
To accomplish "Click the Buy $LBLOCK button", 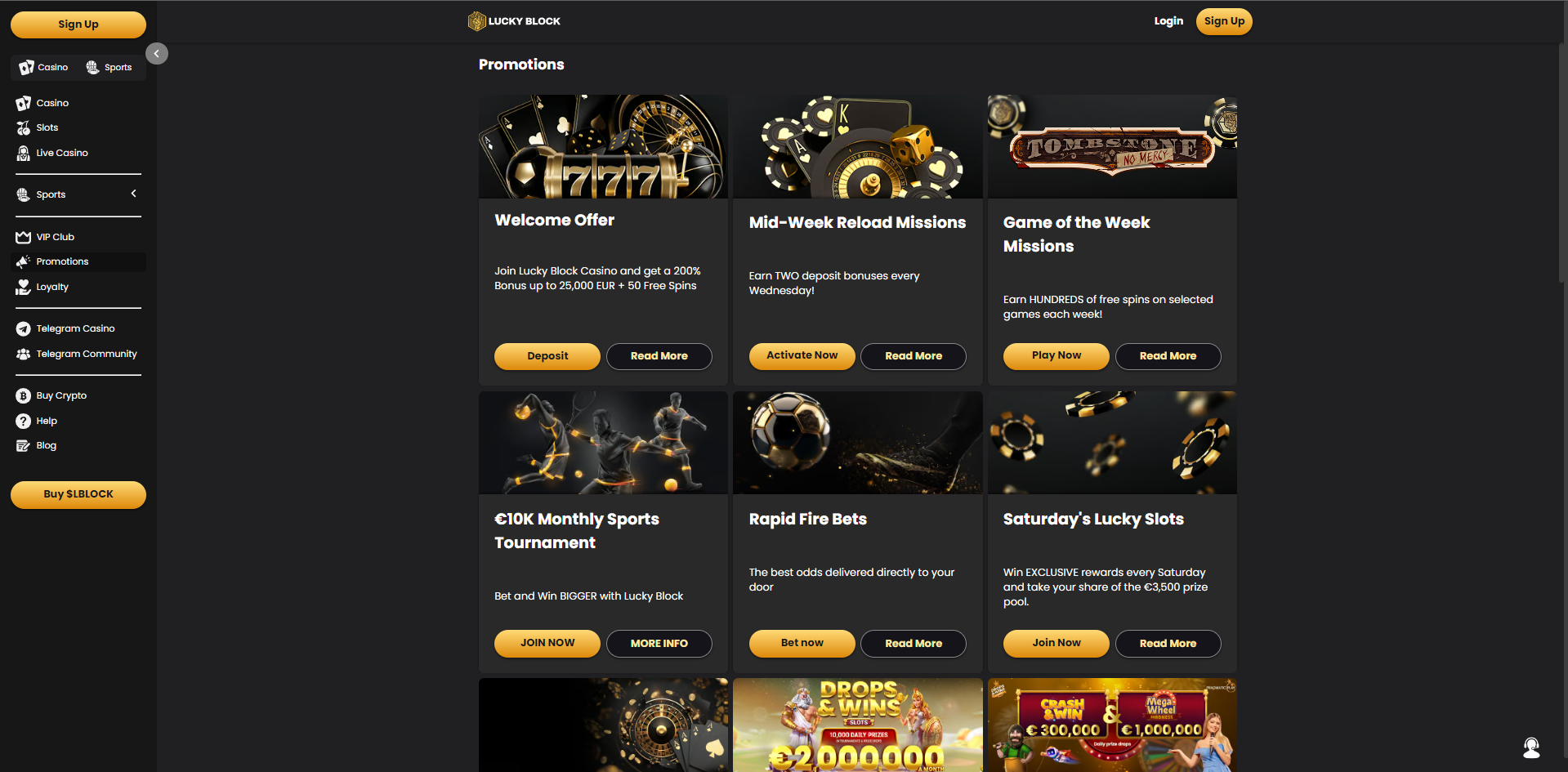I will (78, 494).
